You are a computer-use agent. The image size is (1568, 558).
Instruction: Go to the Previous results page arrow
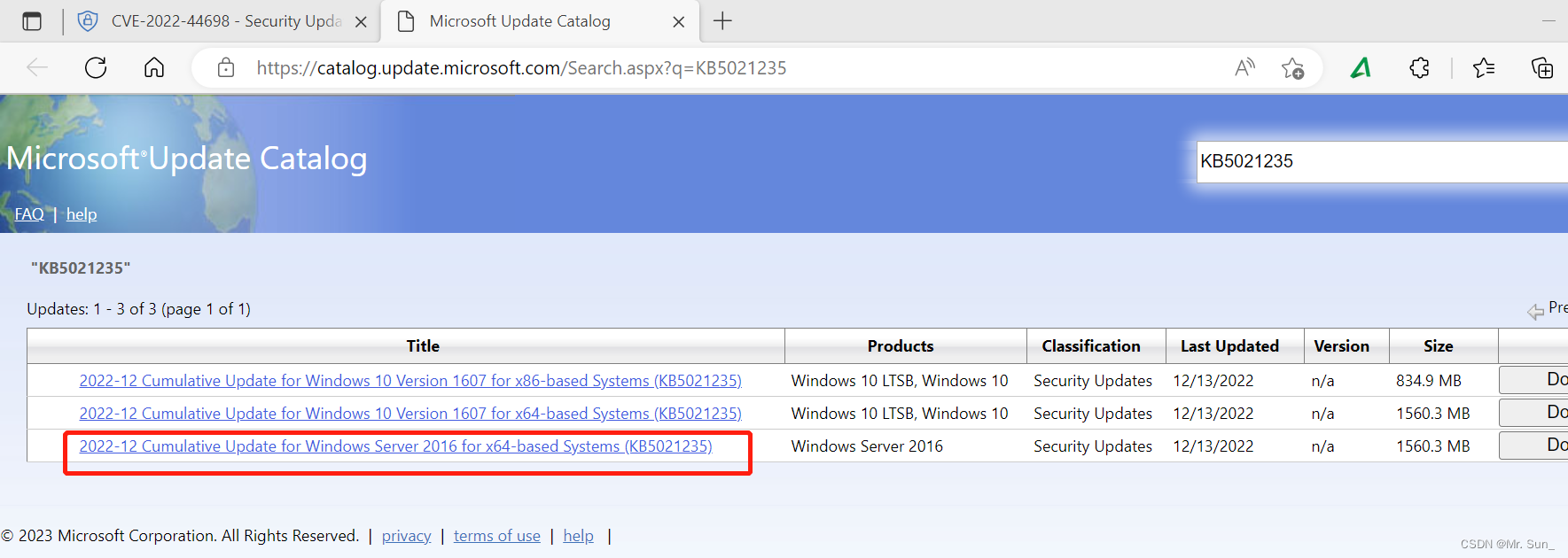click(1535, 311)
